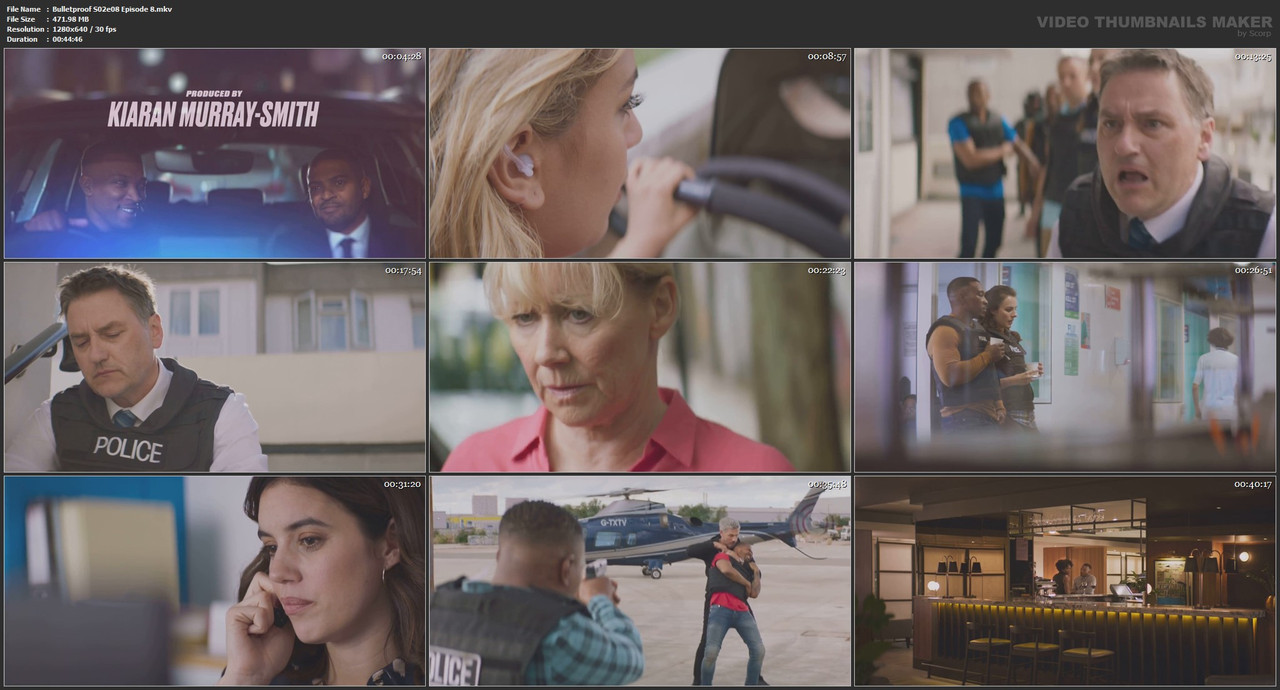Select the resolution value '1280x640 / 30 fps'
The height and width of the screenshot is (690, 1280).
point(84,29)
